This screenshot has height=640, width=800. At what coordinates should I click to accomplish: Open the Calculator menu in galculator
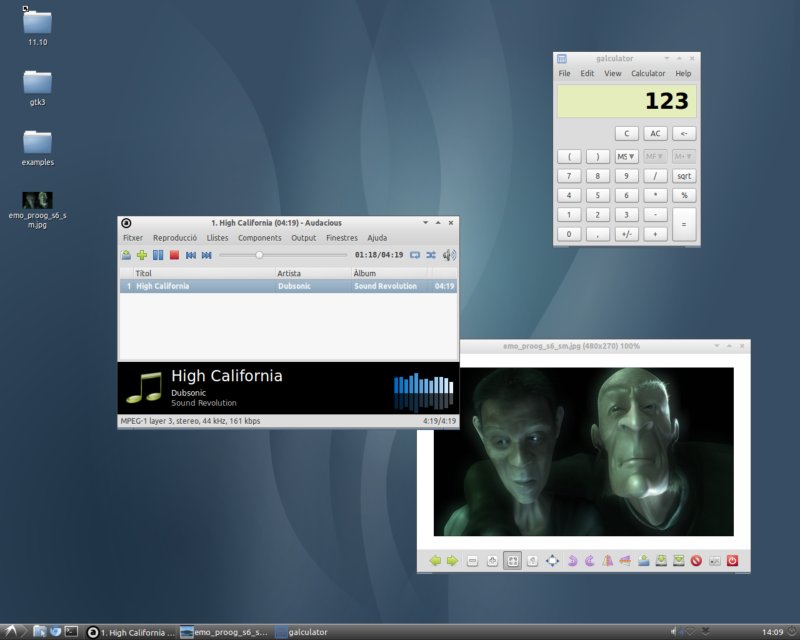click(648, 73)
